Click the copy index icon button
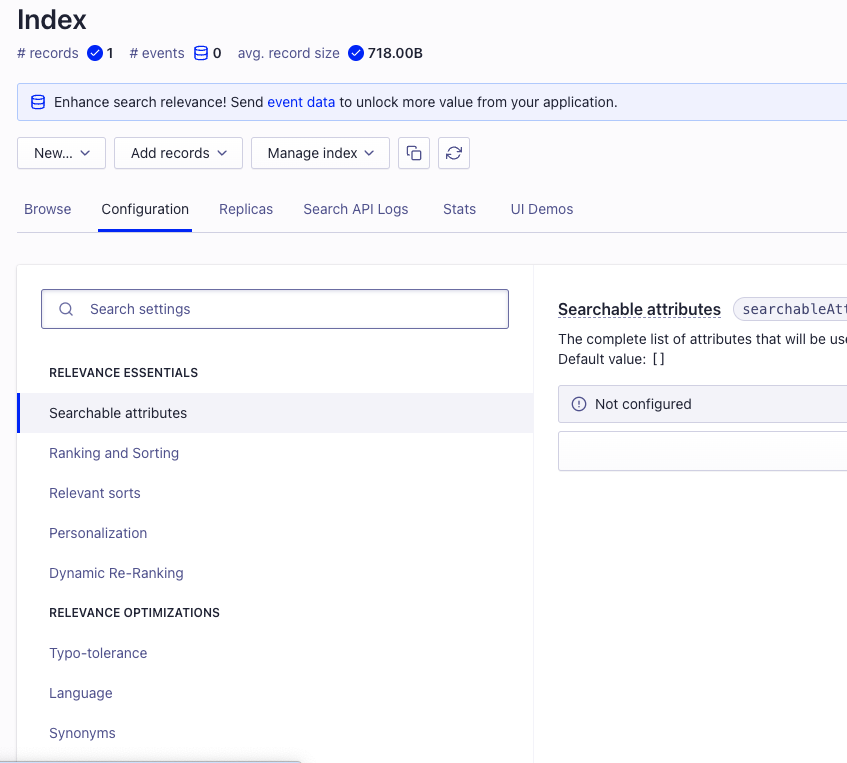This screenshot has width=847, height=763. [x=414, y=153]
